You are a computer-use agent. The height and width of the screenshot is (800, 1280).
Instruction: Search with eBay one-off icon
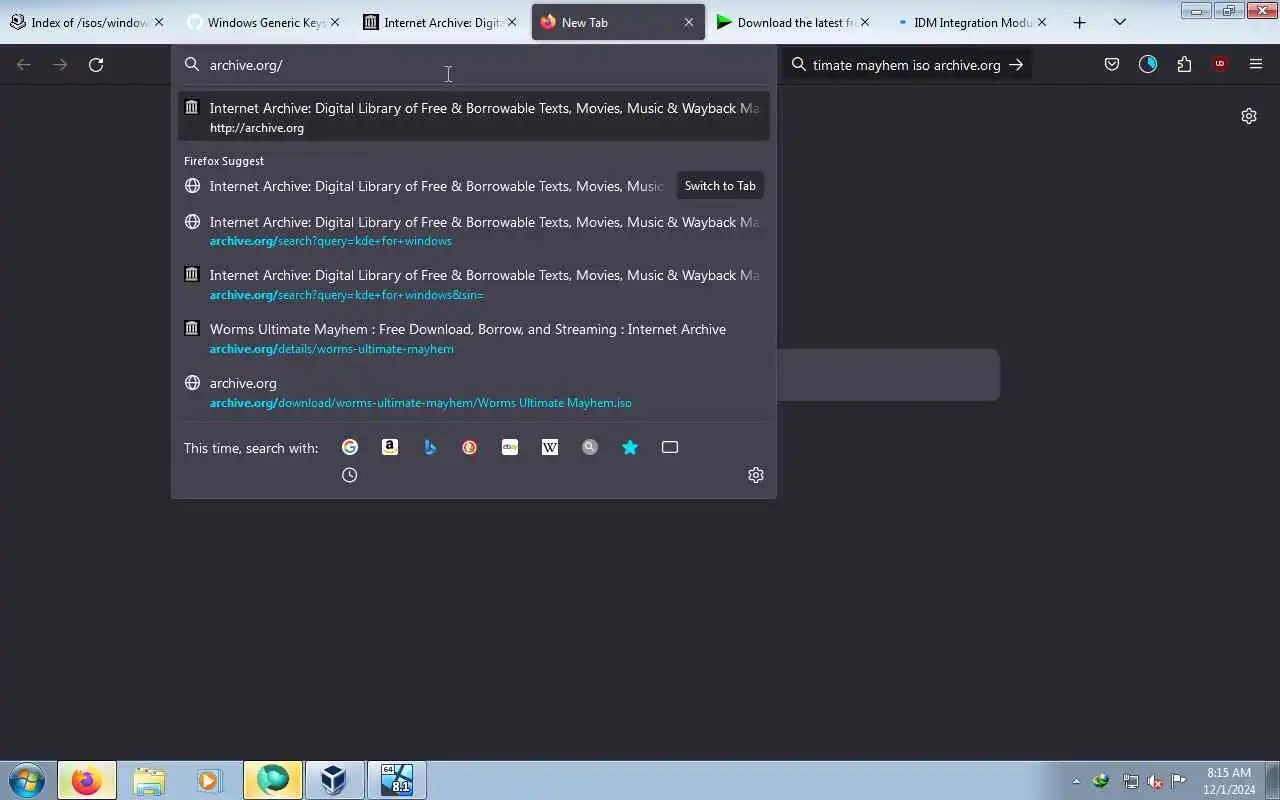510,447
